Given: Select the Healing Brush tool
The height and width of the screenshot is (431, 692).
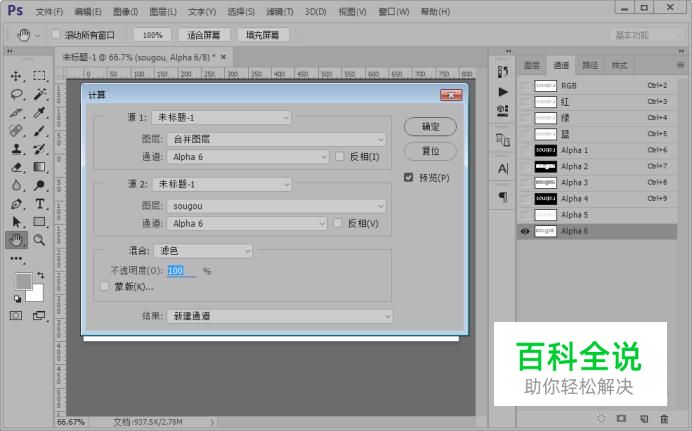Looking at the screenshot, I should 16,131.
